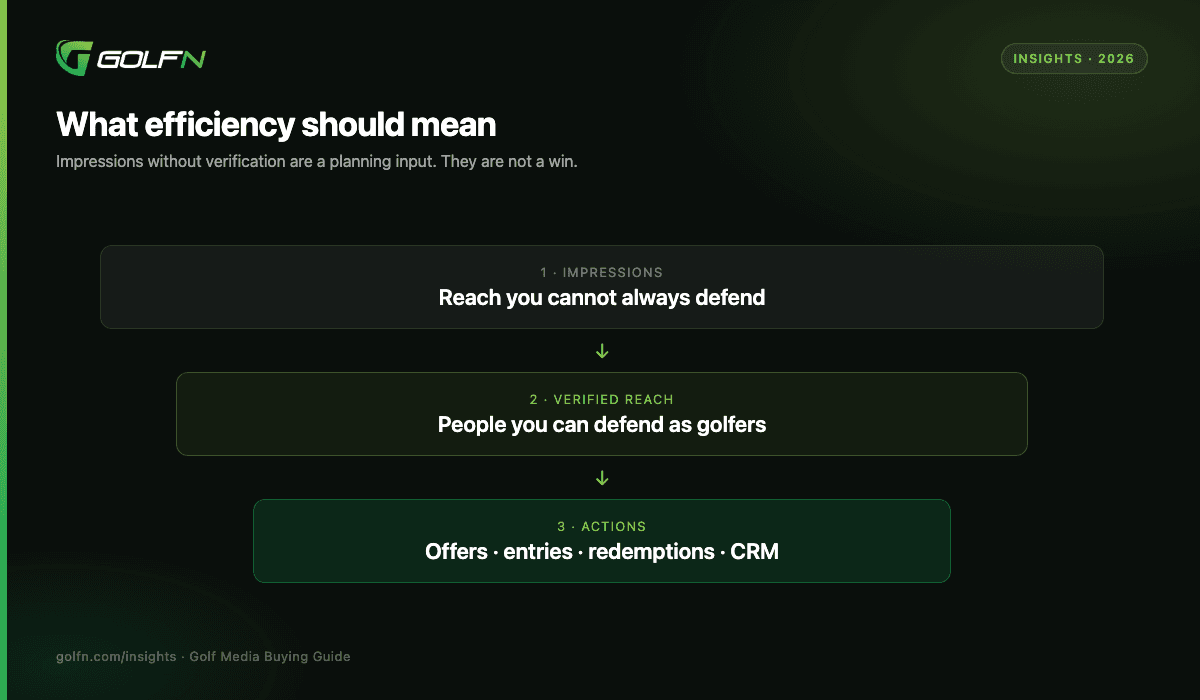This screenshot has width=1200, height=700.
Task: Select the heading 'What efficiency should mean'
Action: 276,125
